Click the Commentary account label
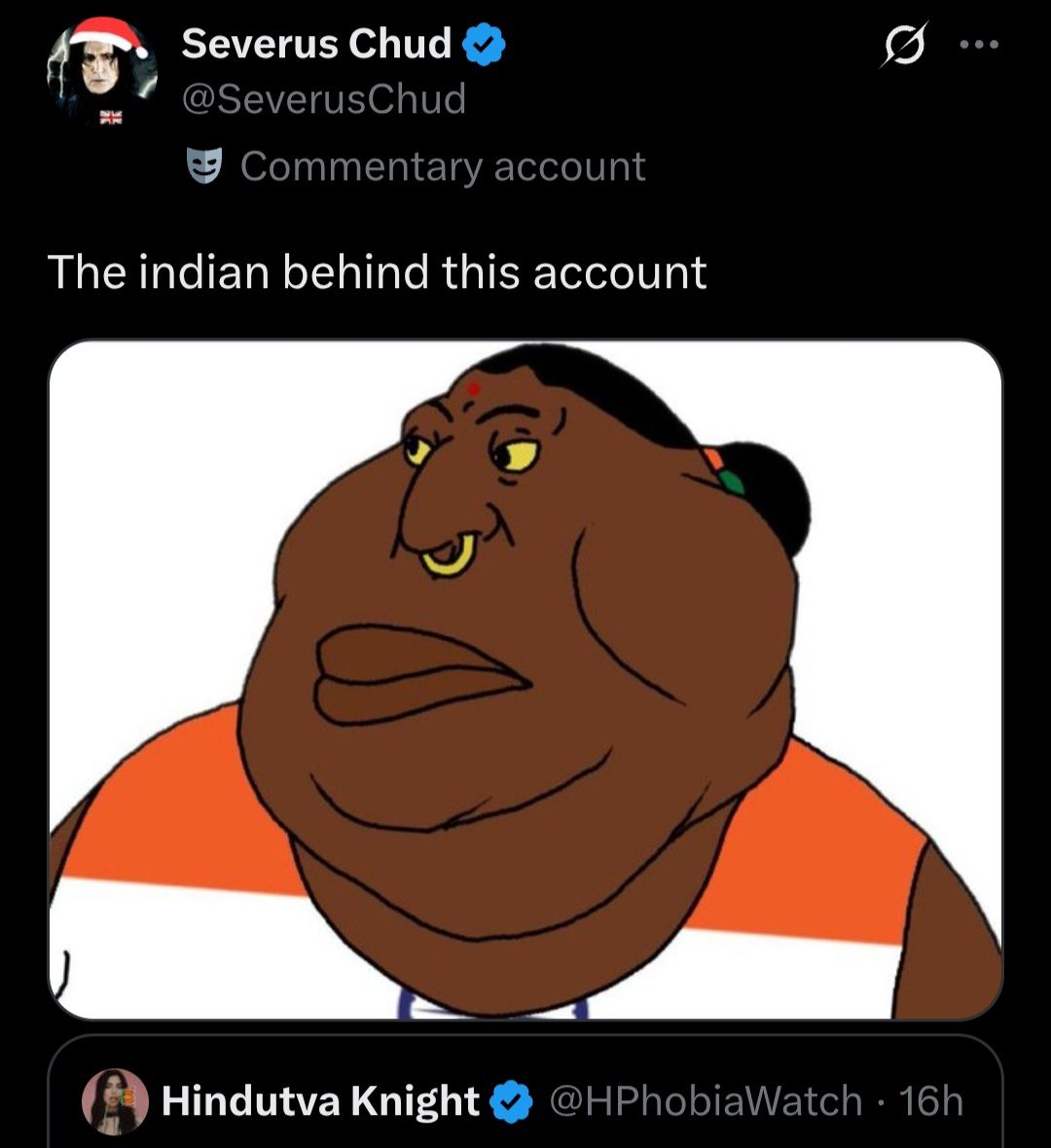 tap(443, 166)
